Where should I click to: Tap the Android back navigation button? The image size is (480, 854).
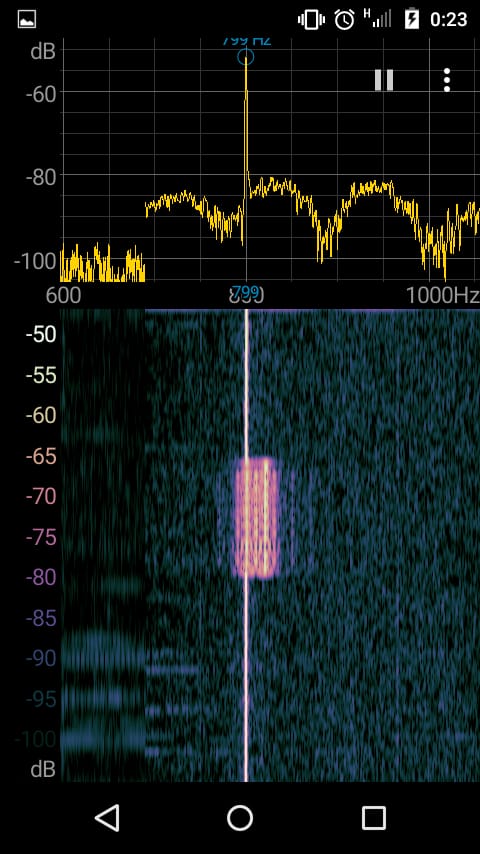pyautogui.click(x=107, y=818)
